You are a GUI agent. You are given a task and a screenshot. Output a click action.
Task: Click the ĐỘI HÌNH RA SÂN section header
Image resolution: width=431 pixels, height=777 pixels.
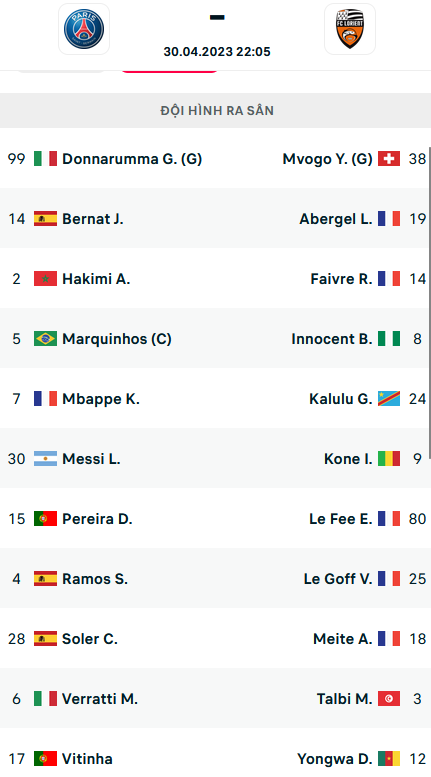(x=216, y=110)
